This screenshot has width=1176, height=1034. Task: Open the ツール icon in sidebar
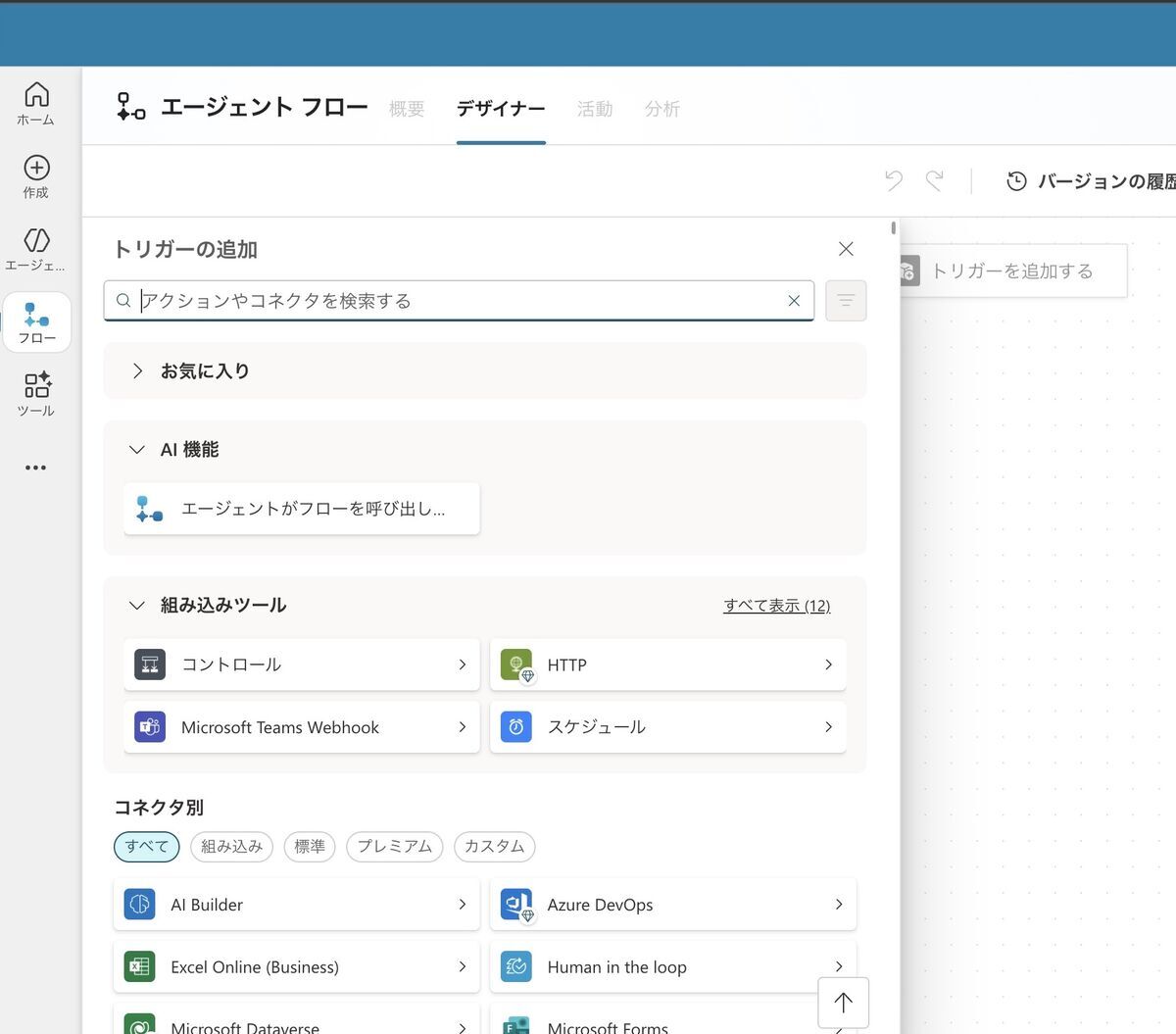tap(36, 384)
